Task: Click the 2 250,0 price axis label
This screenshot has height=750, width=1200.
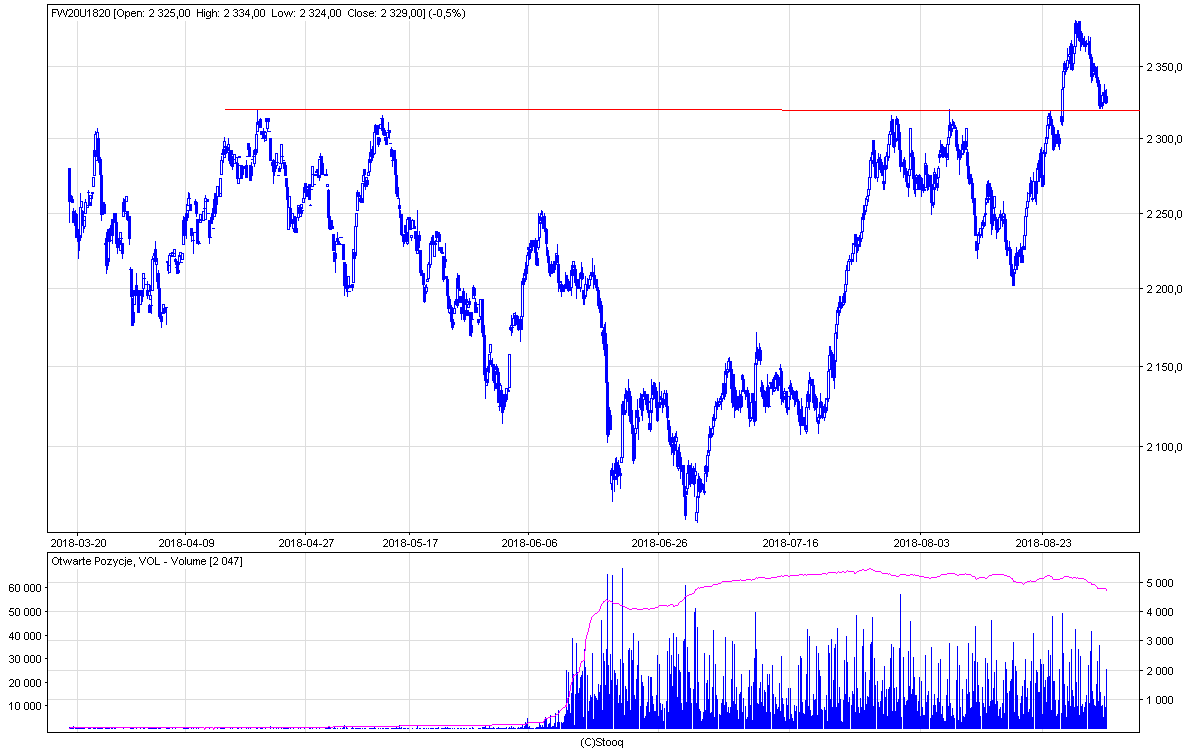Action: pos(1165,214)
